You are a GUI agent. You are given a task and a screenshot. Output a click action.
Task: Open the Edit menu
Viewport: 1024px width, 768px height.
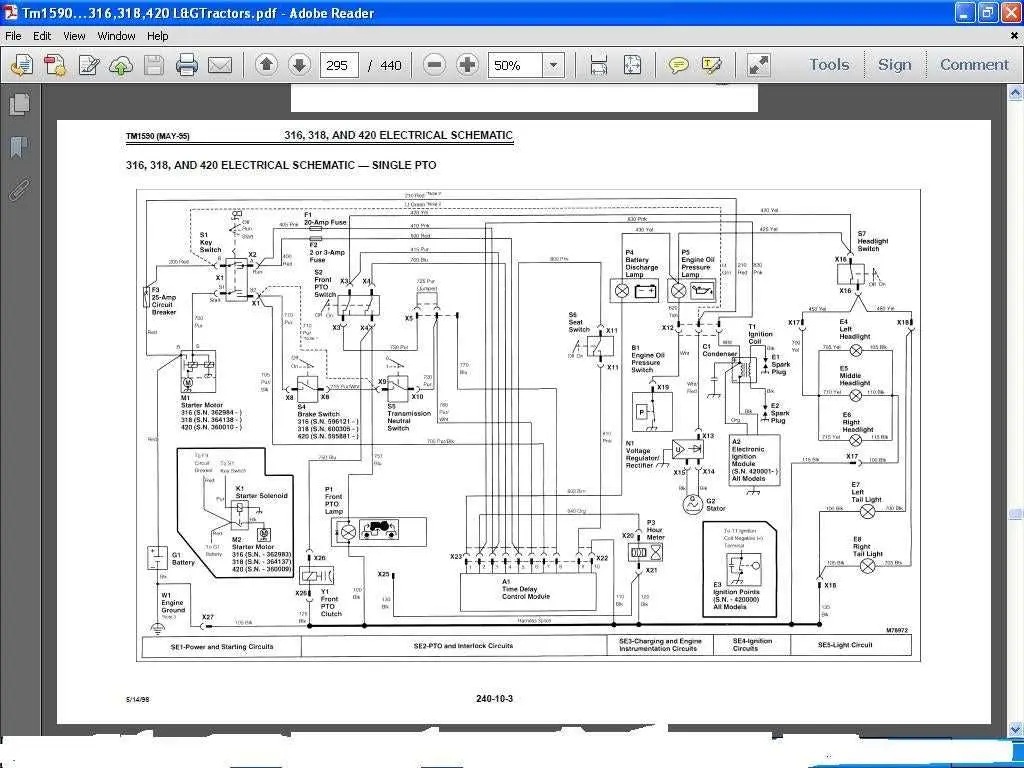click(x=42, y=36)
